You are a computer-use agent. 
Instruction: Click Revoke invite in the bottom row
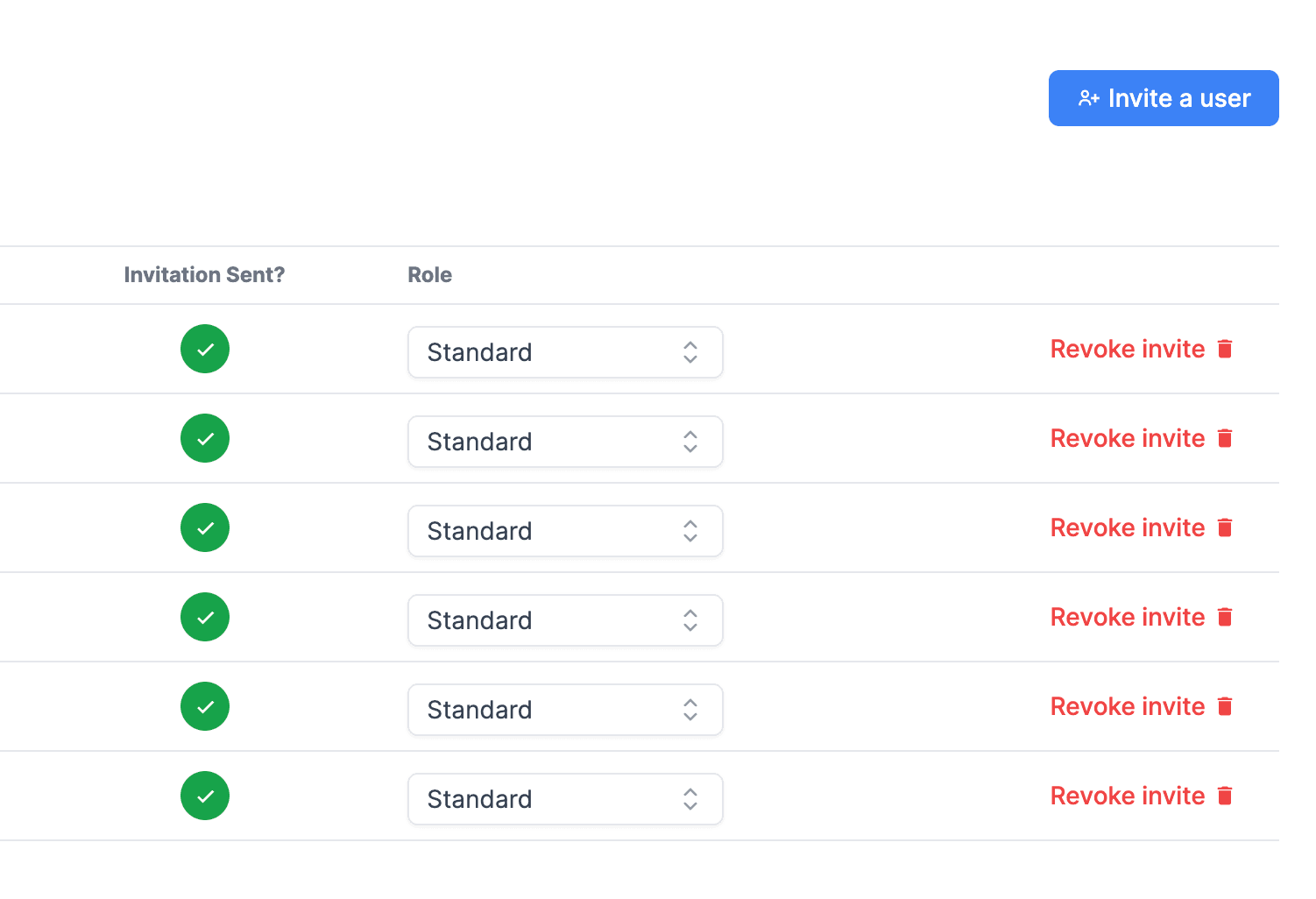click(1127, 796)
